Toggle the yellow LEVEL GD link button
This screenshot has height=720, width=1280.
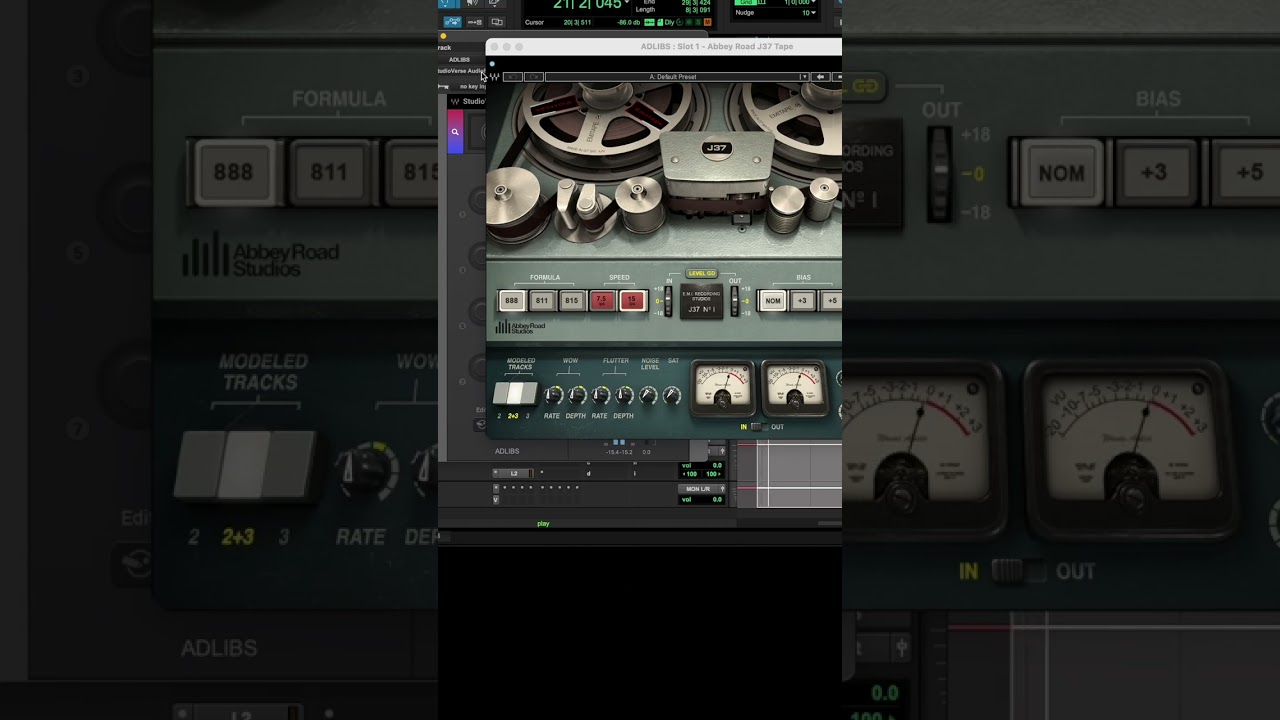(702, 273)
